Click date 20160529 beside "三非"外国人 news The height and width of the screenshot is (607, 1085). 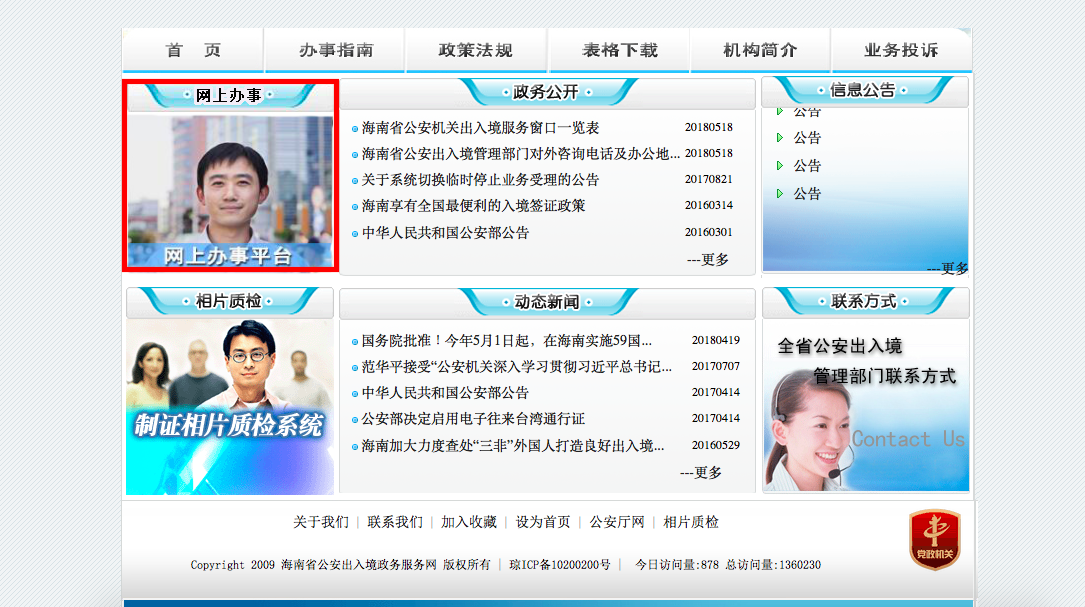pyautogui.click(x=715, y=445)
